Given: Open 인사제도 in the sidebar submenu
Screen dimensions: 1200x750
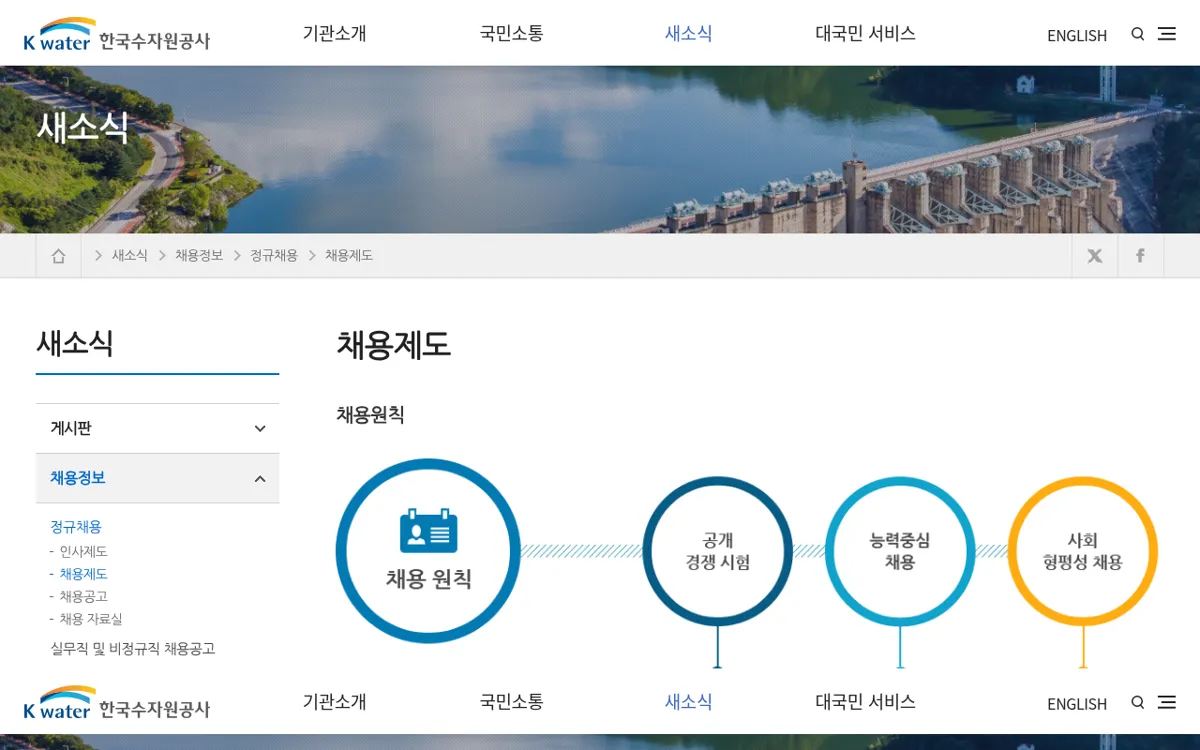Looking at the screenshot, I should (x=83, y=552).
